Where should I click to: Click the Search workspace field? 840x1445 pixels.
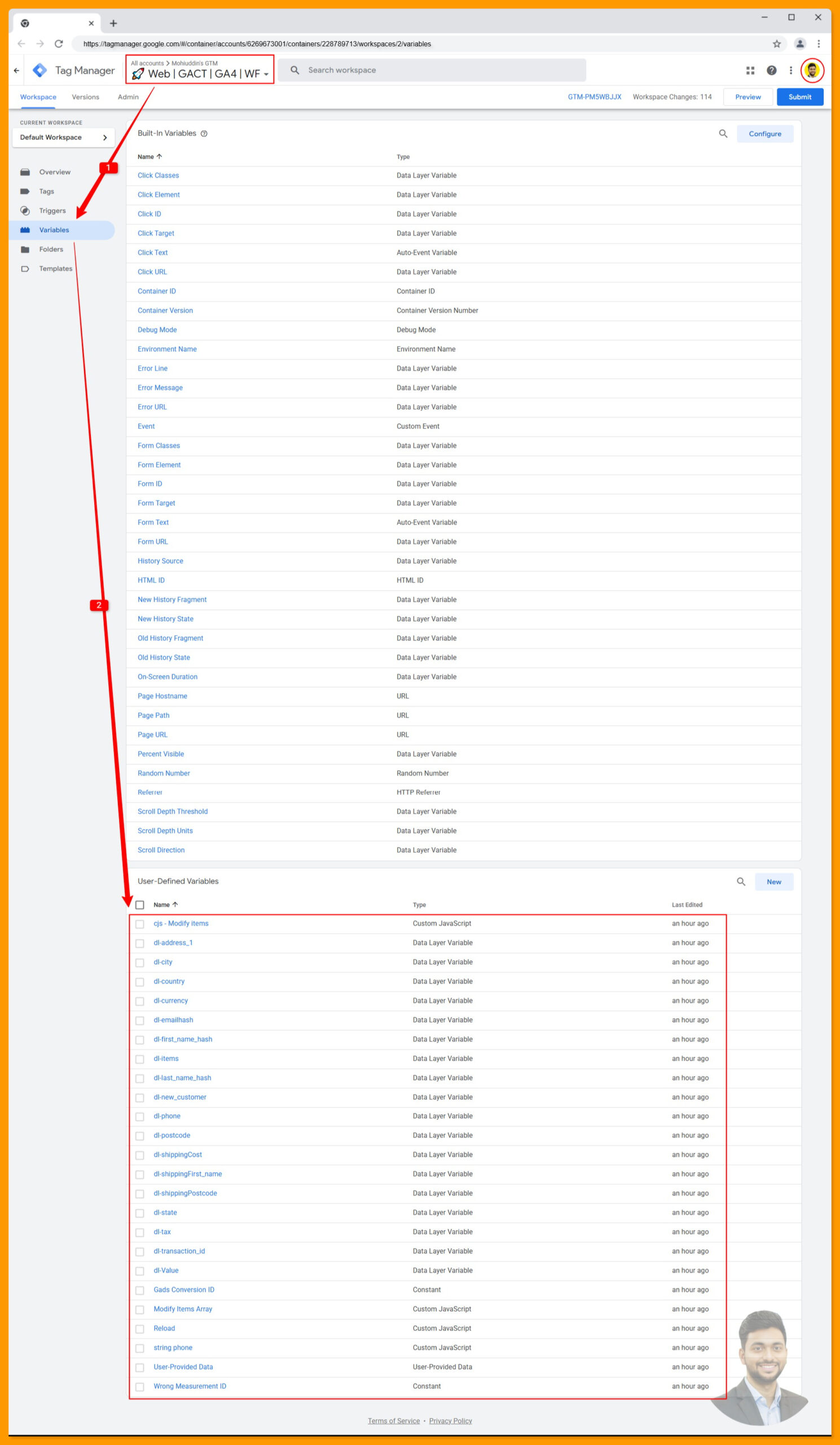432,70
